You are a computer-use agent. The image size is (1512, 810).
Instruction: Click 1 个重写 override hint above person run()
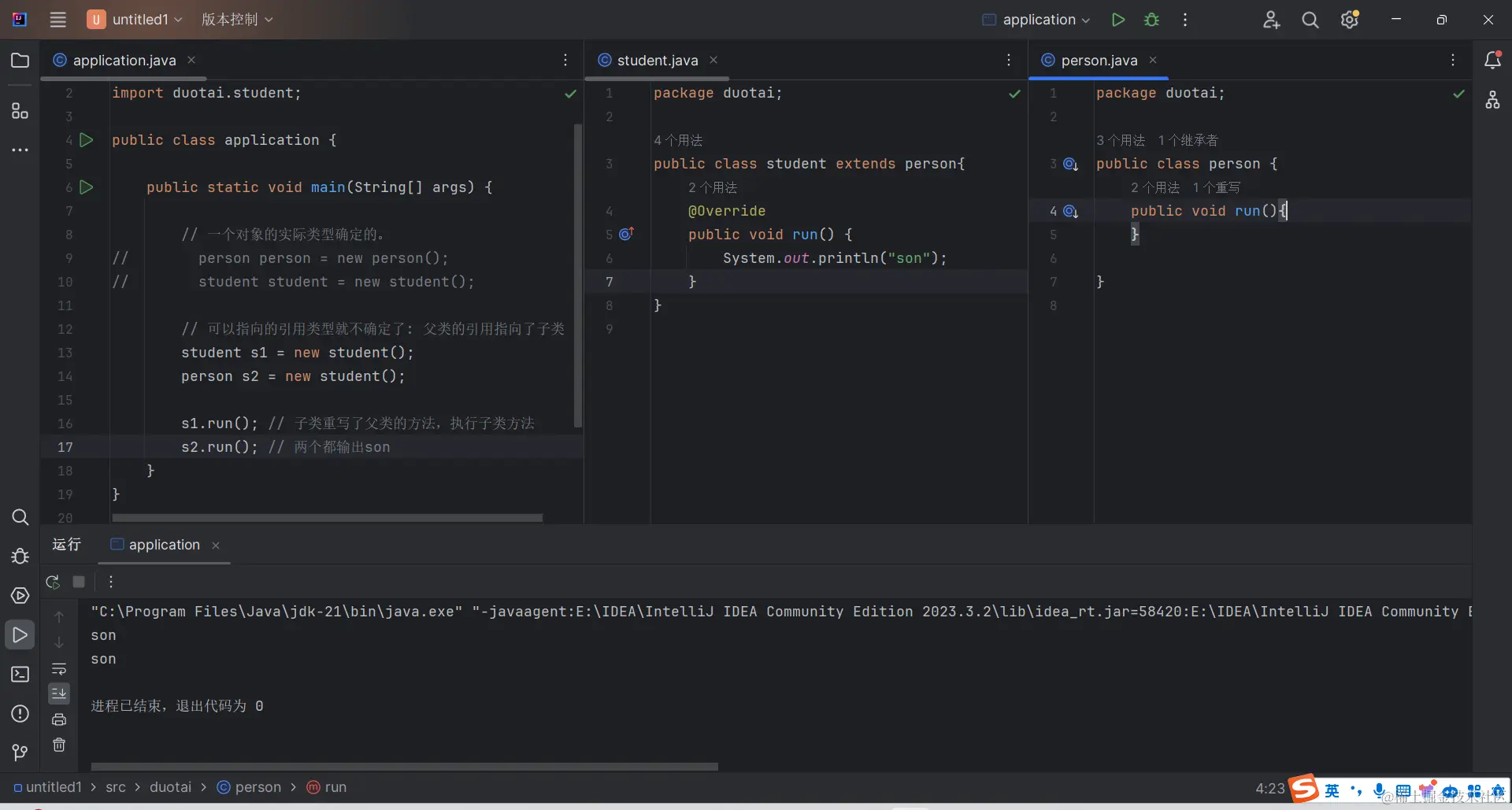coord(1216,187)
